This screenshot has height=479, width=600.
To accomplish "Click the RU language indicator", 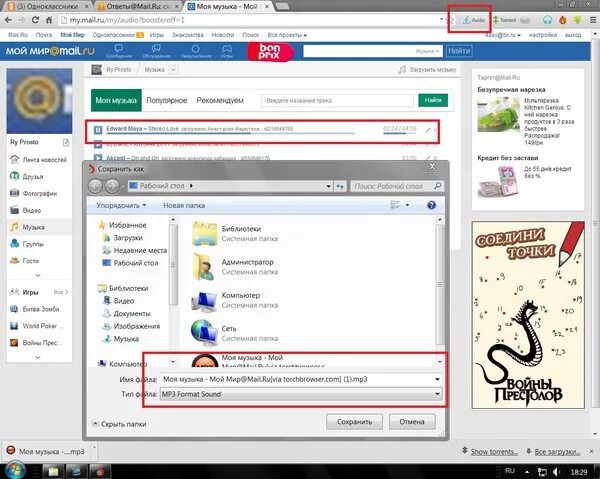I will pos(510,471).
